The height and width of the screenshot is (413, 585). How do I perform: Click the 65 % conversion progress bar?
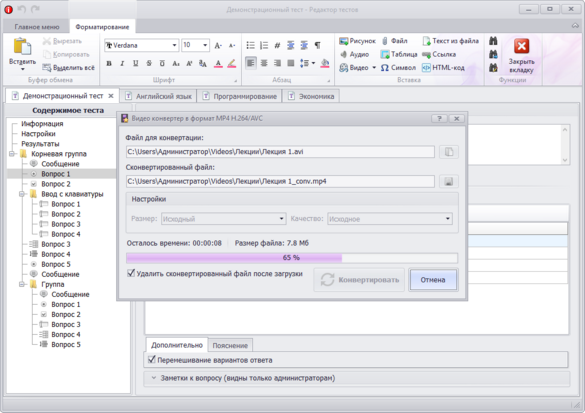292,257
